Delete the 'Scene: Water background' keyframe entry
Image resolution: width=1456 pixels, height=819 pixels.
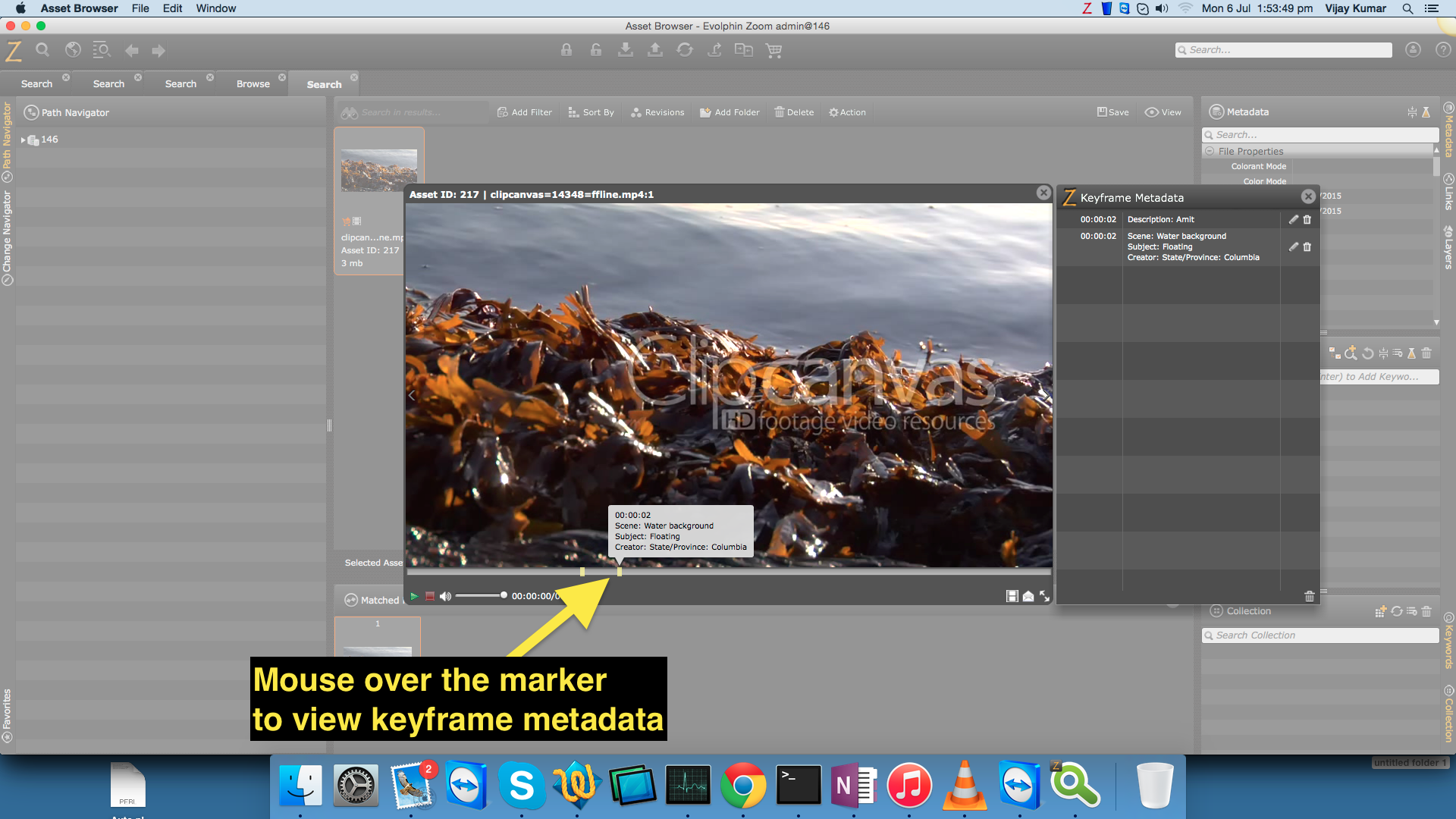coord(1307,247)
